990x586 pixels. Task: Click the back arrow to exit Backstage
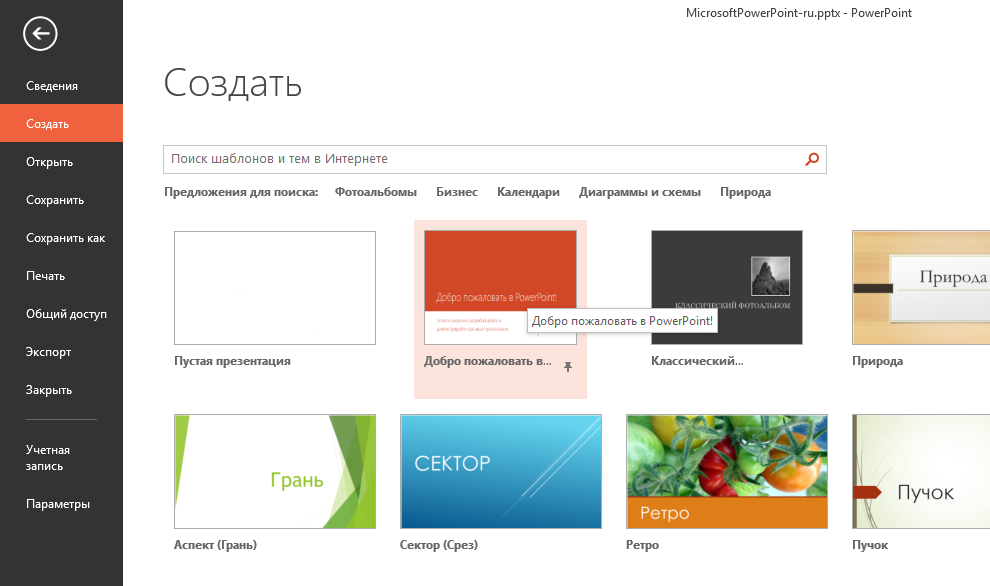click(x=38, y=33)
